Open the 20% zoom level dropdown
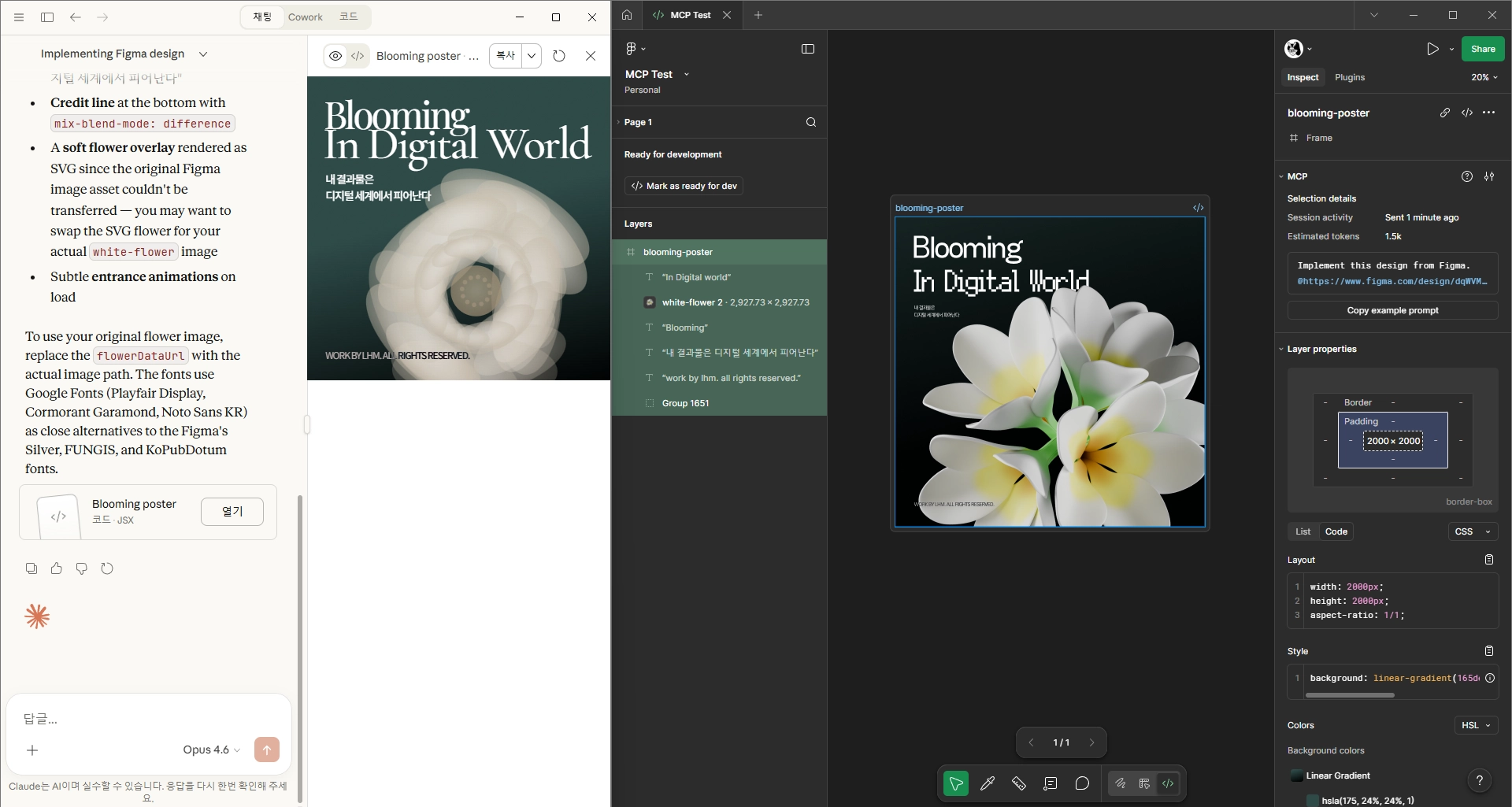The image size is (1512, 807). (x=1484, y=77)
